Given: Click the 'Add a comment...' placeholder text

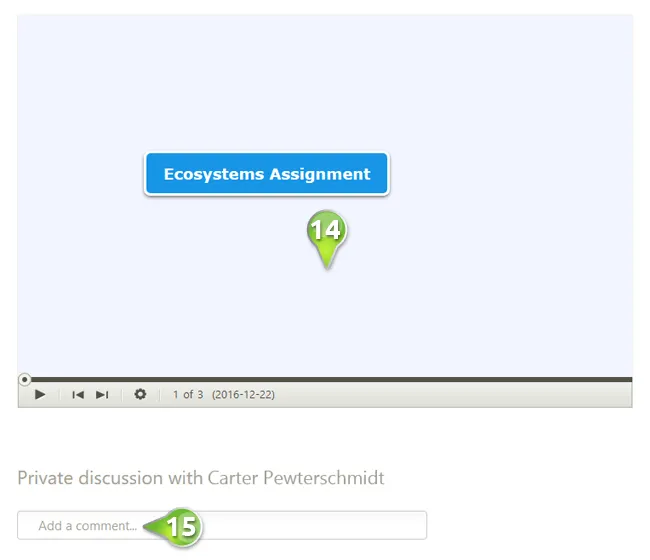Looking at the screenshot, I should point(86,526).
